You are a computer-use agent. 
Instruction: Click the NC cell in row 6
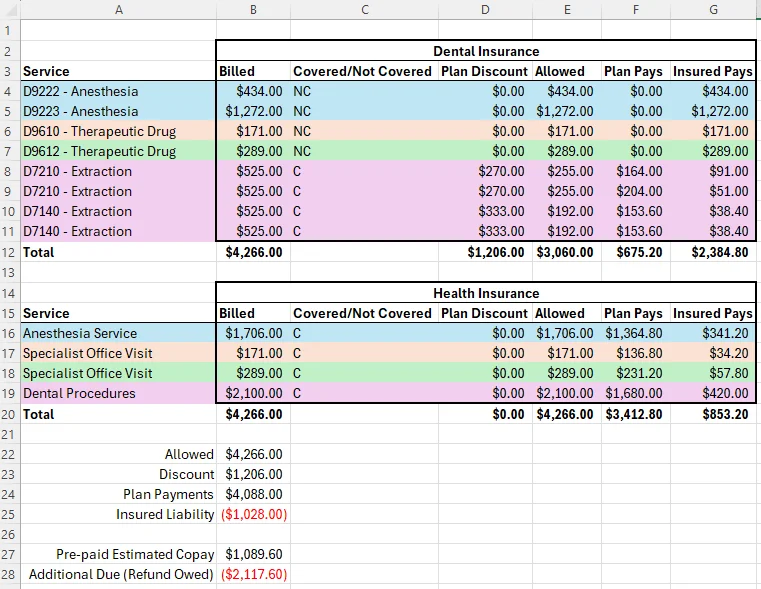(x=364, y=131)
